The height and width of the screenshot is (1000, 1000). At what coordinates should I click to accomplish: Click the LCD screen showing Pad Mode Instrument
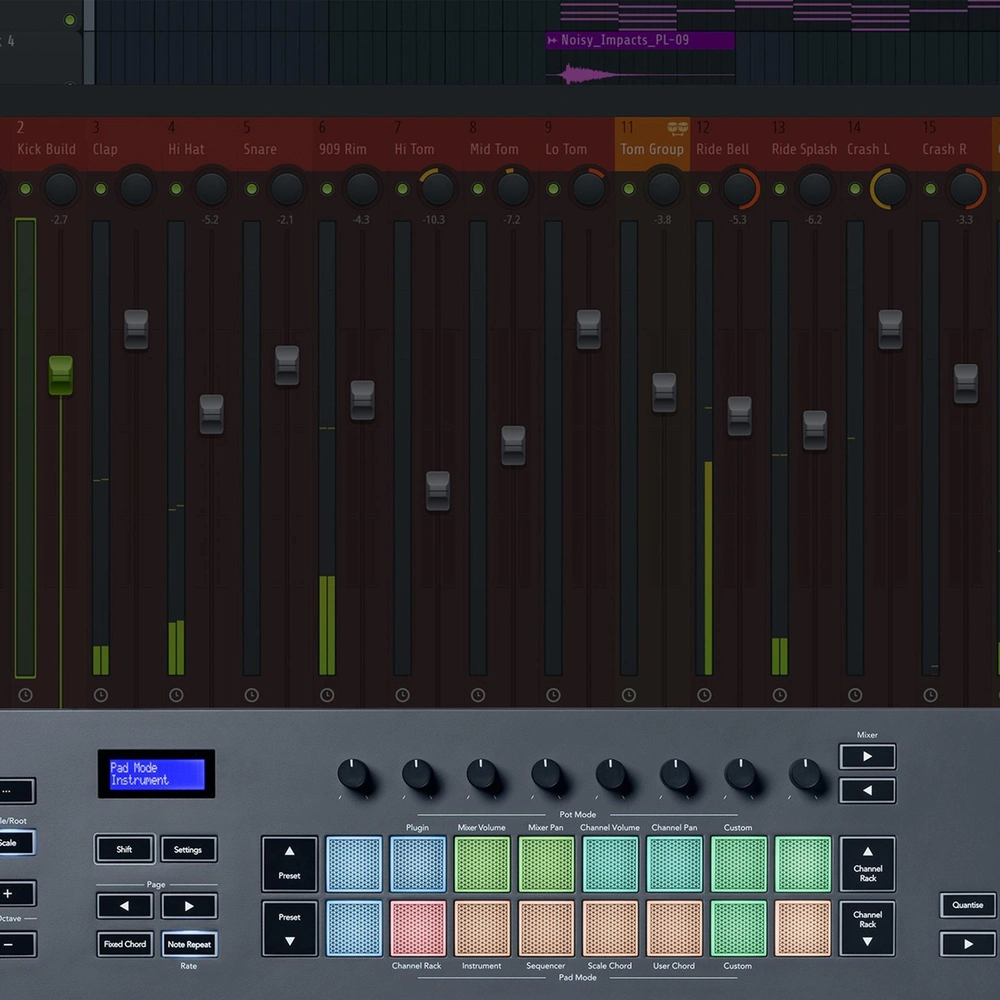coord(156,773)
